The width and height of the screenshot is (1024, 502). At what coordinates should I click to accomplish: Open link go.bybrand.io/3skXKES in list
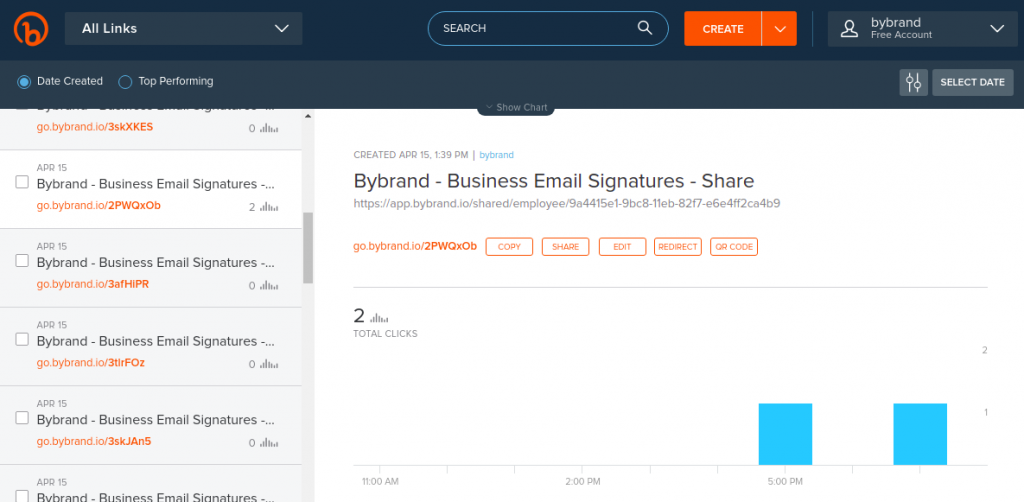tap(95, 127)
